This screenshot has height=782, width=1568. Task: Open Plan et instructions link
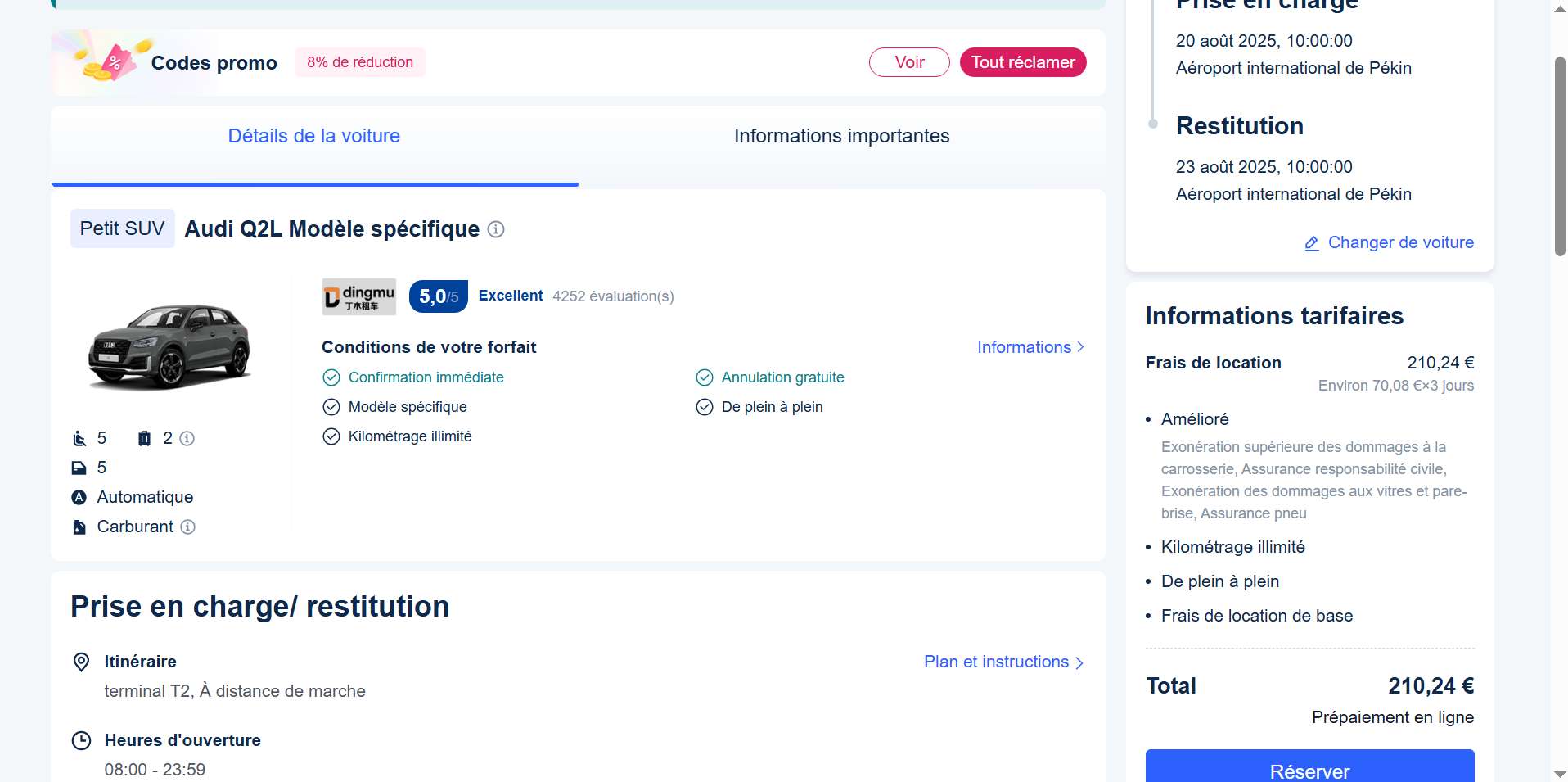(x=996, y=662)
